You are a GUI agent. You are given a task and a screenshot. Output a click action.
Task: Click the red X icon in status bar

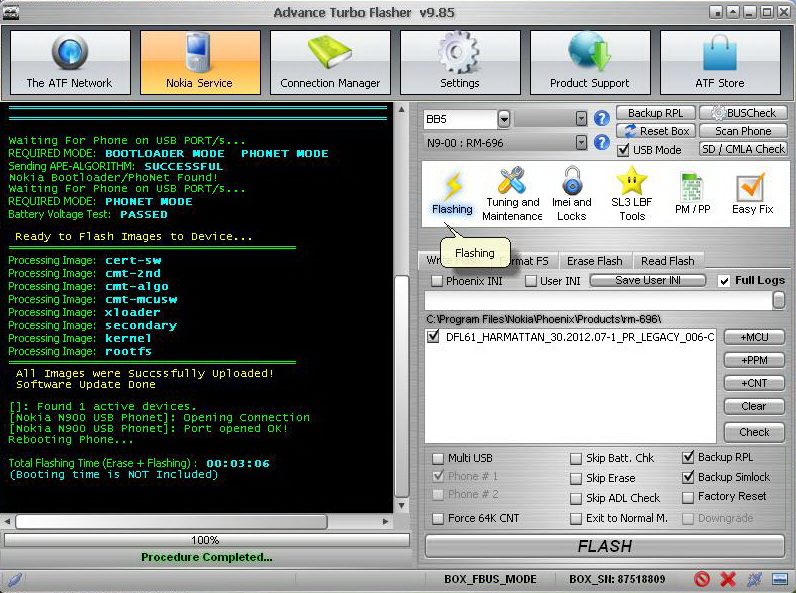click(728, 579)
